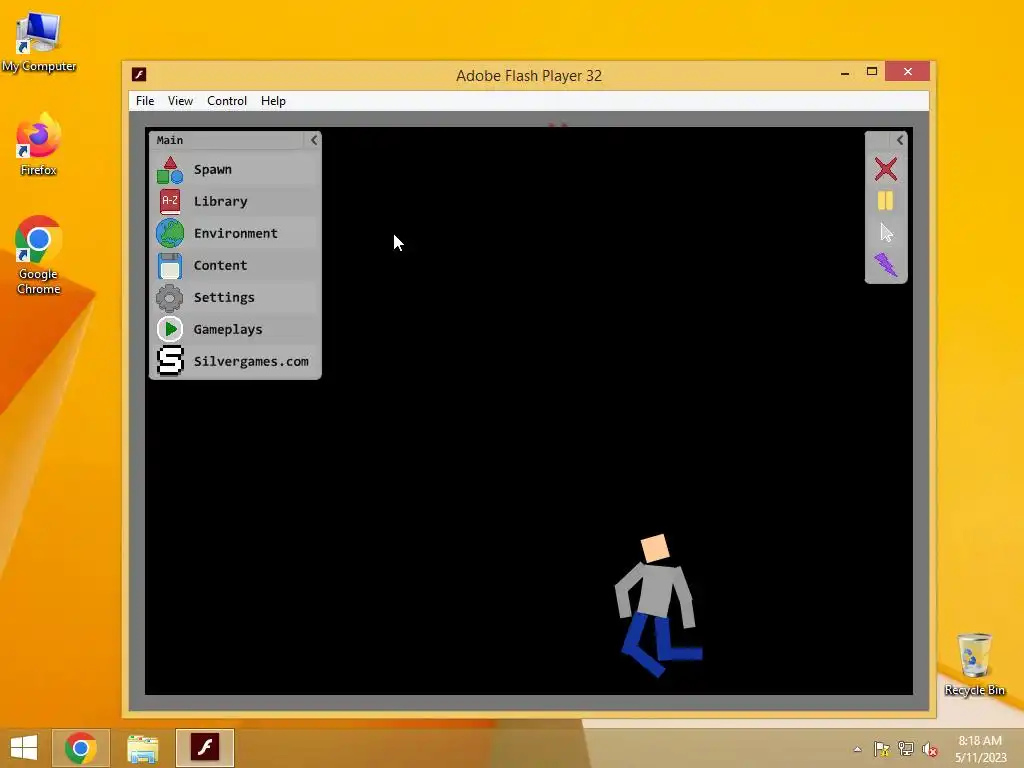This screenshot has height=768, width=1024.
Task: Click the red X delete tool
Action: point(886,169)
